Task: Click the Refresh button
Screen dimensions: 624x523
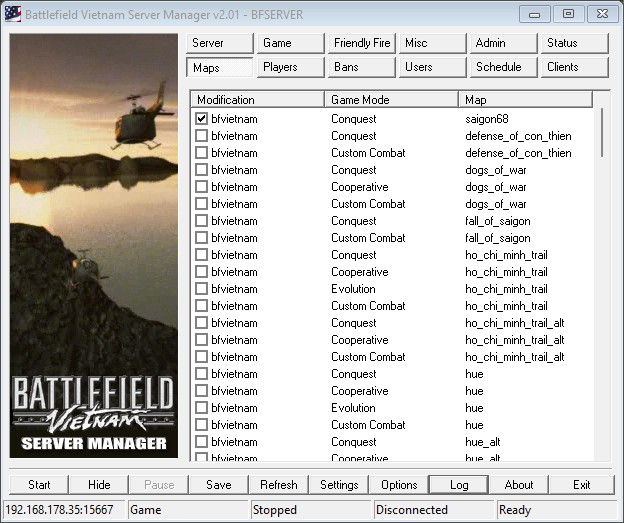Action: click(x=279, y=485)
